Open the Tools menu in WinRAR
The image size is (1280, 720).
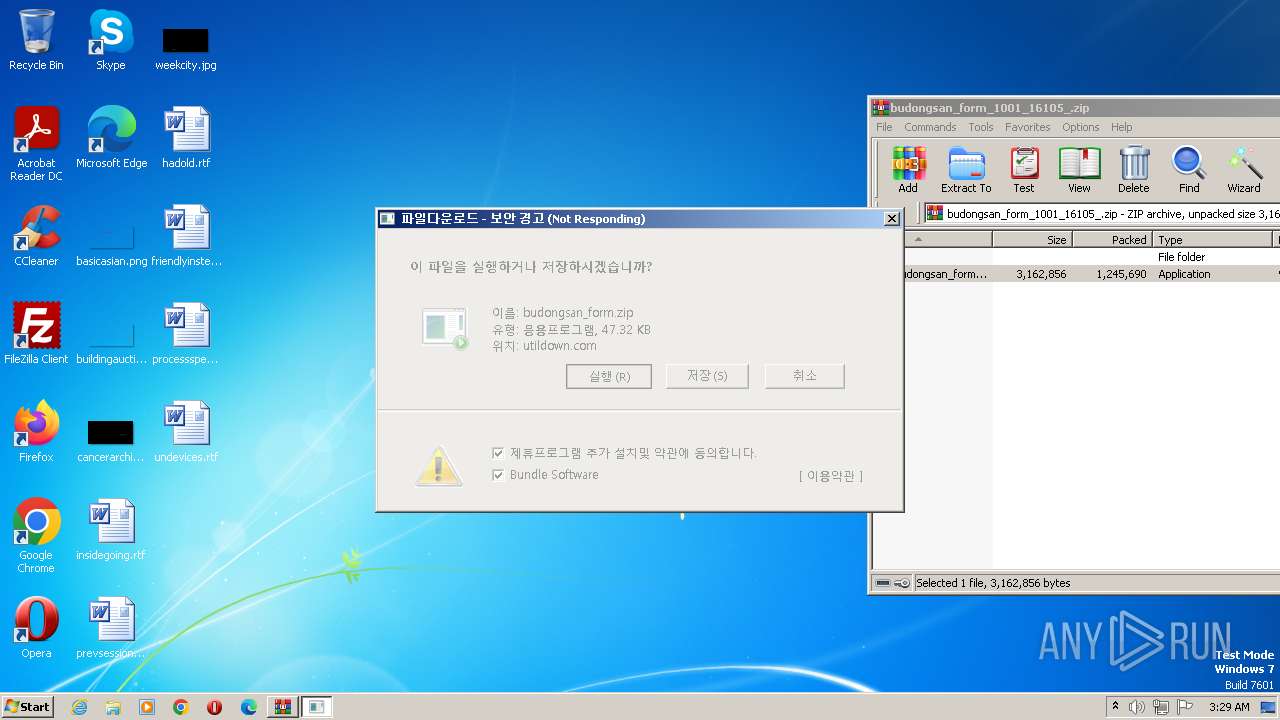pos(981,127)
